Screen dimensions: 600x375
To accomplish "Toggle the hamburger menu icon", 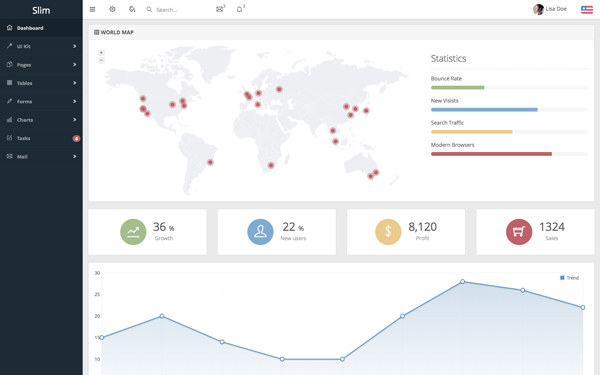I will point(93,9).
